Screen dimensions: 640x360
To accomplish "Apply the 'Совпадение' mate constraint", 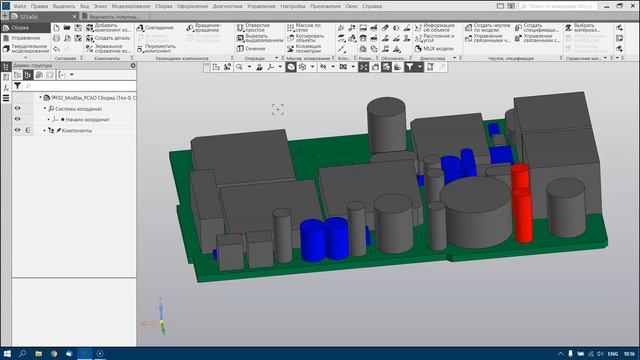I will point(155,28).
